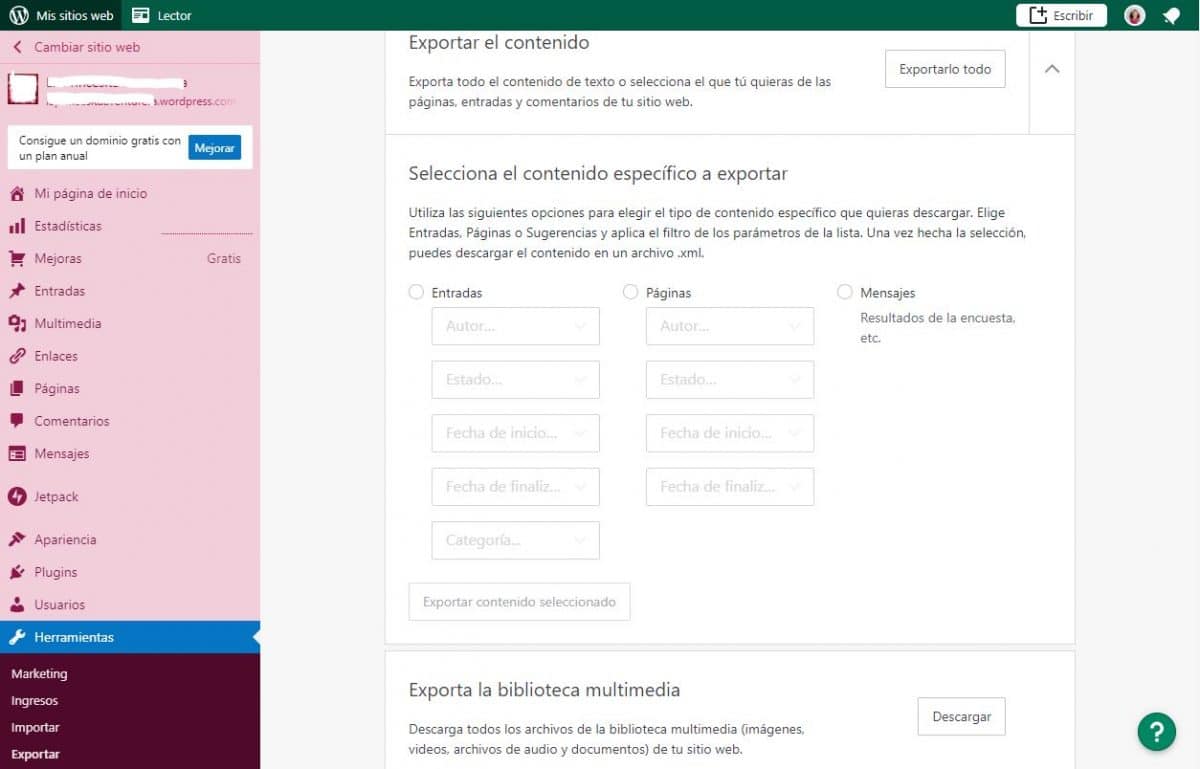This screenshot has height=769, width=1200.
Task: Click the Estadísticas bar chart icon
Action: pyautogui.click(x=17, y=226)
